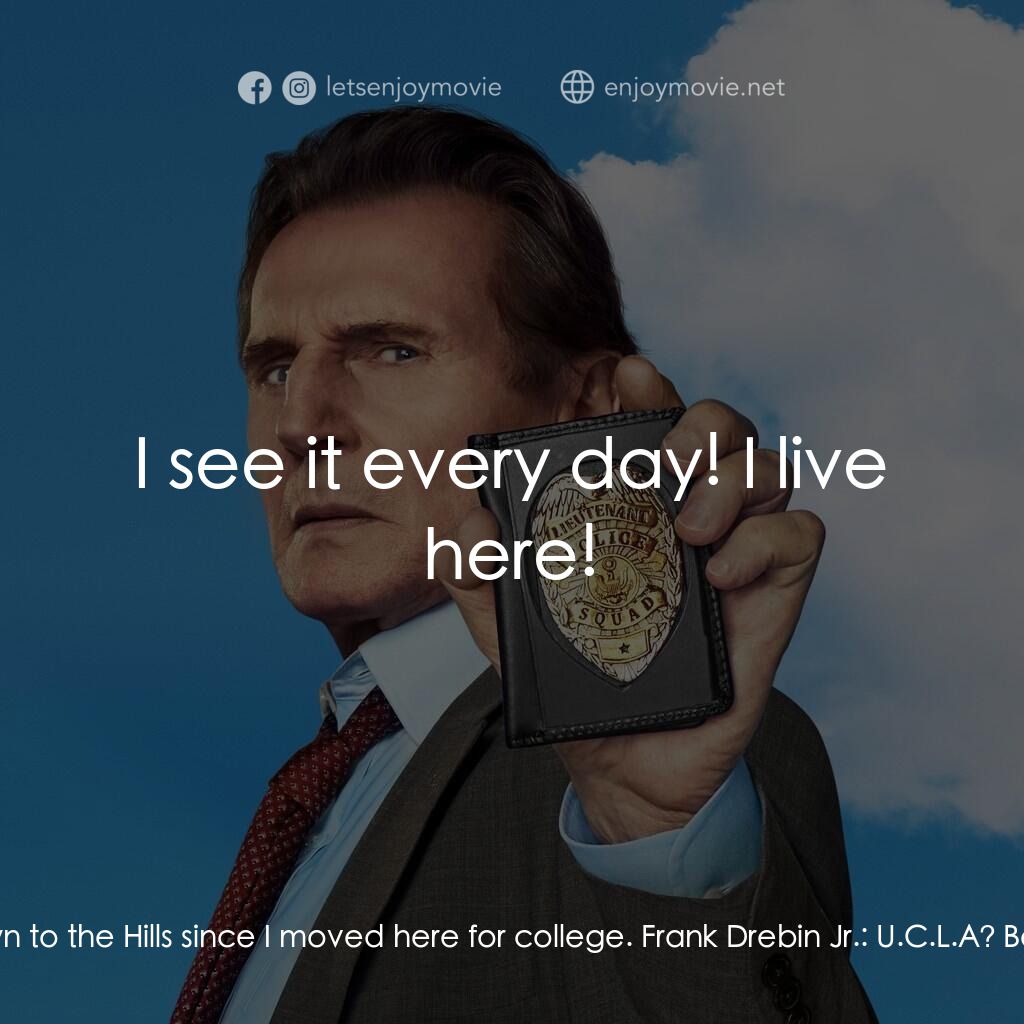Open the enjoymovie.net website link
Viewport: 1024px width, 1024px height.
(x=694, y=88)
